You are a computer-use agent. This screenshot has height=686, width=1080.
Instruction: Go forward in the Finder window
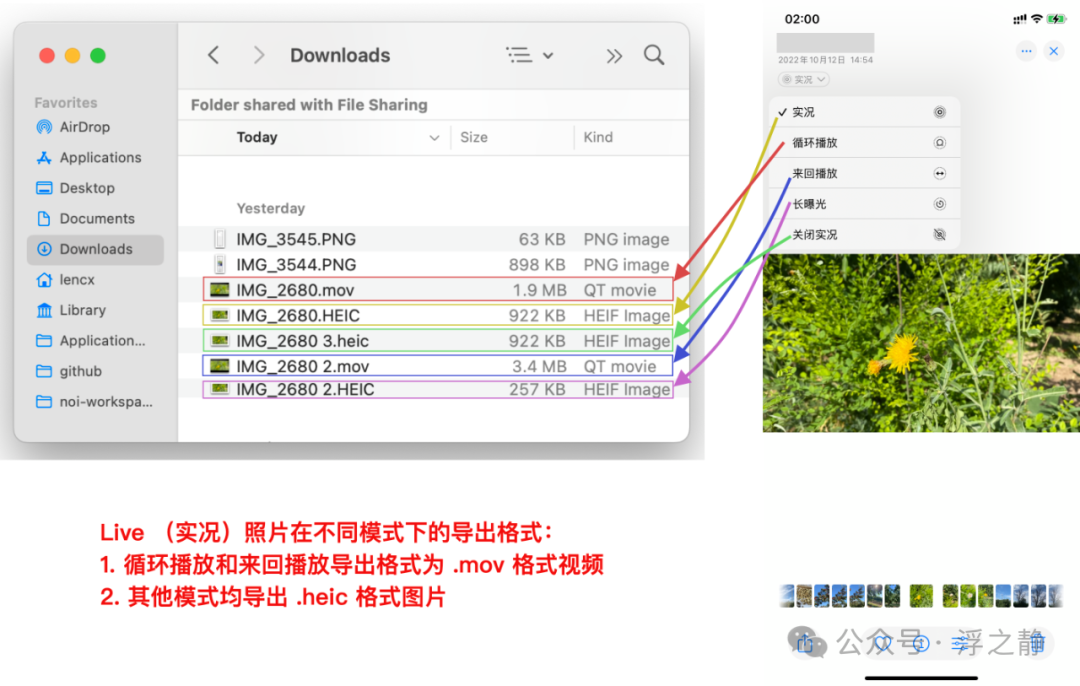259,55
